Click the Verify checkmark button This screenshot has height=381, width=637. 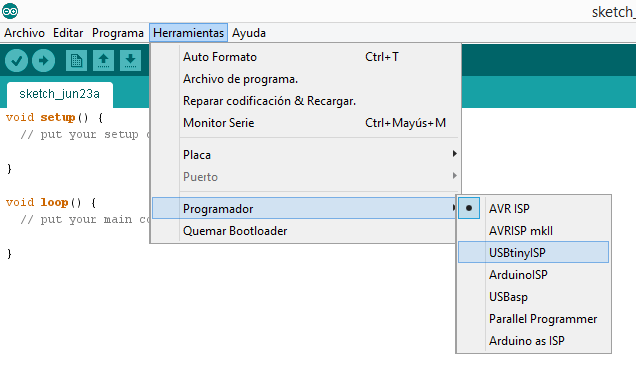pyautogui.click(x=17, y=61)
